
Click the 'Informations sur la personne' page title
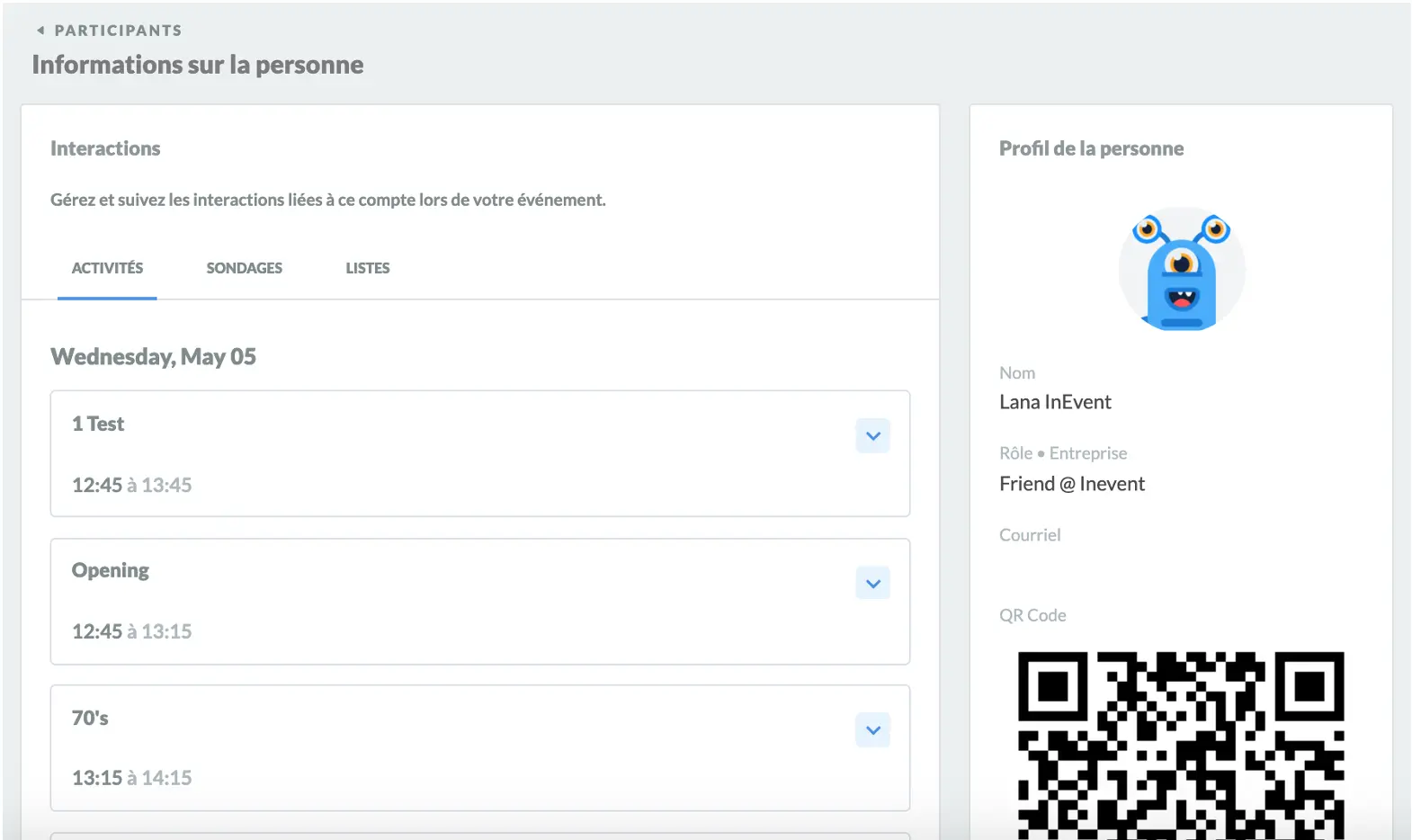pos(198,65)
